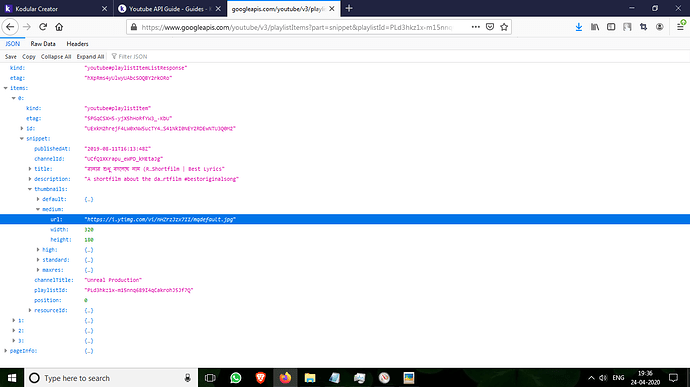This screenshot has width=690, height=387.
Task: Open the Downloads panel
Action: [579, 27]
